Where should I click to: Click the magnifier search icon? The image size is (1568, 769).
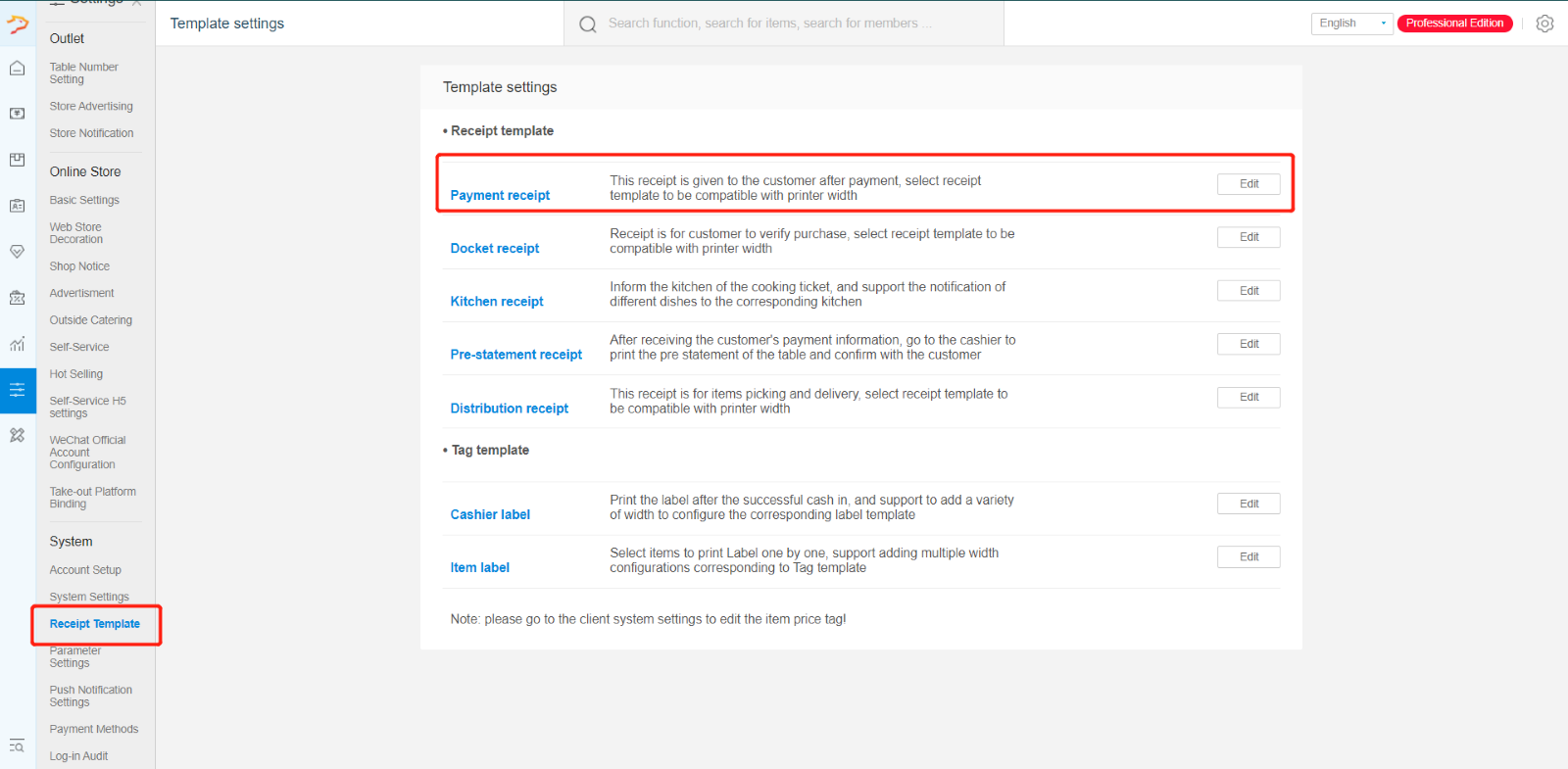(x=588, y=24)
